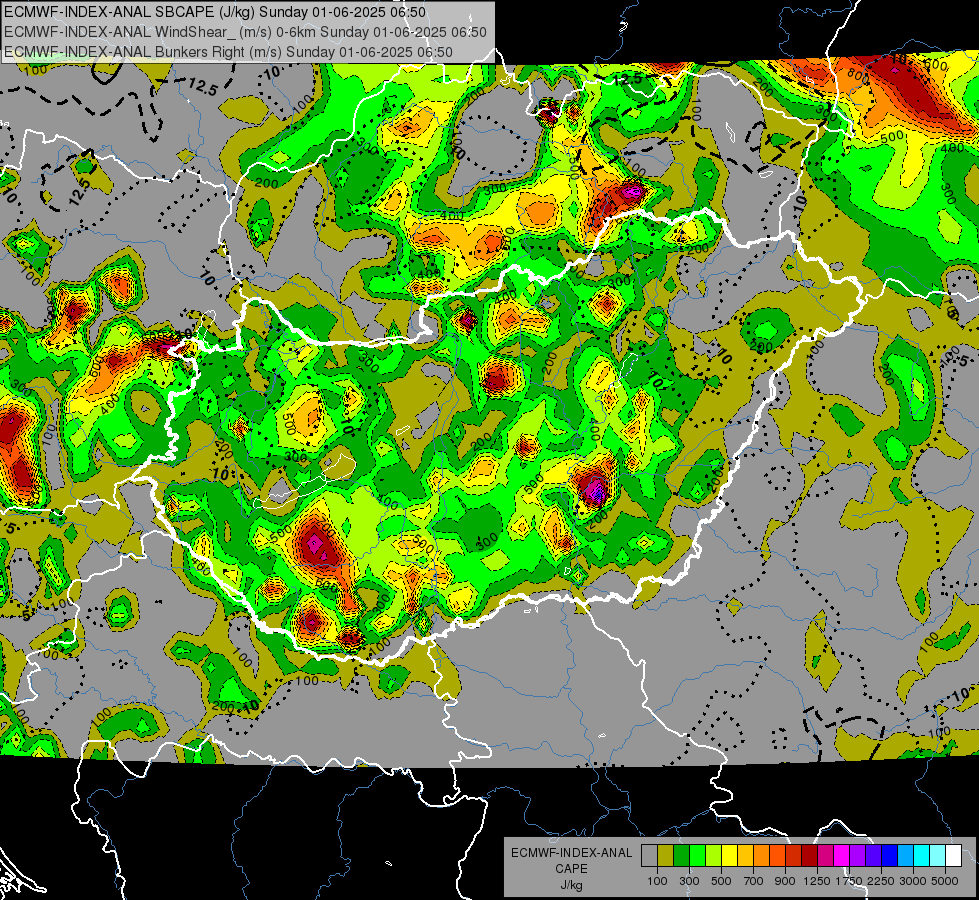Click the bright green legend swatch

pyautogui.click(x=697, y=856)
